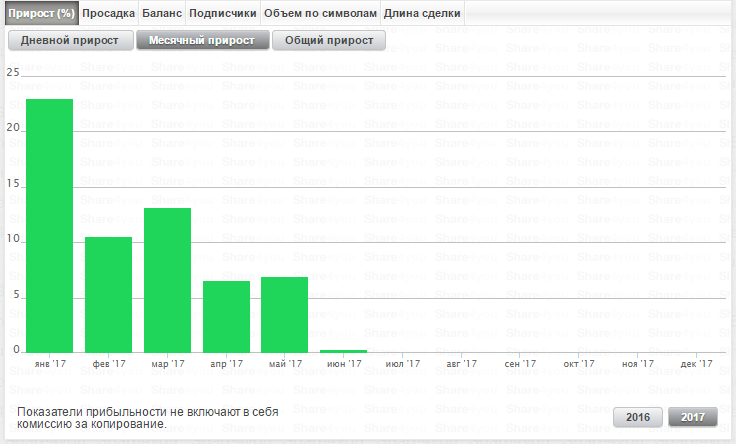Click the дек '17 axis label
736x444 pixels.
(x=697, y=364)
